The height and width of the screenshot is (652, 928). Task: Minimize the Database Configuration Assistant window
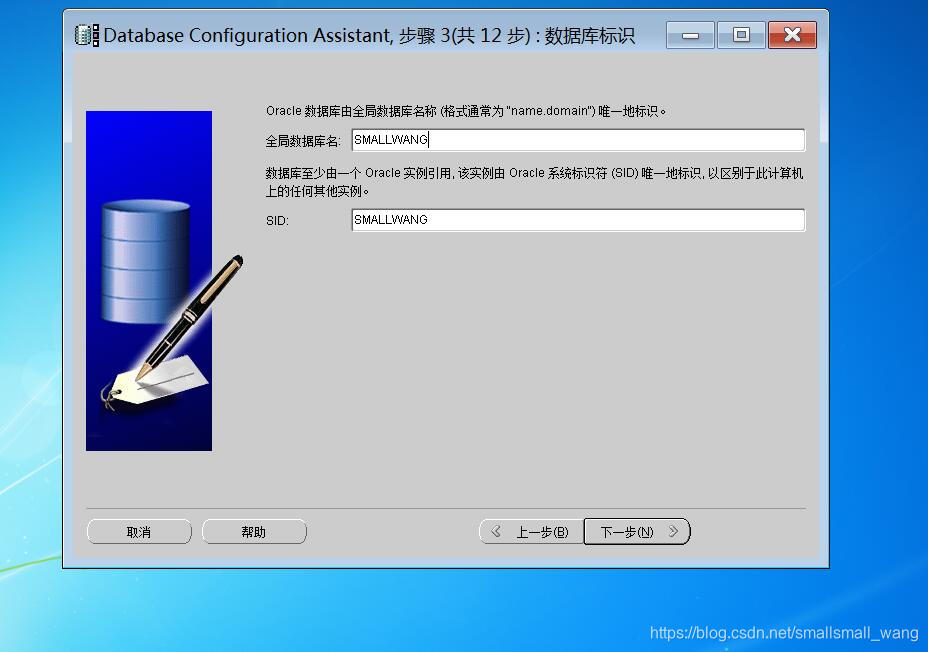click(x=690, y=35)
